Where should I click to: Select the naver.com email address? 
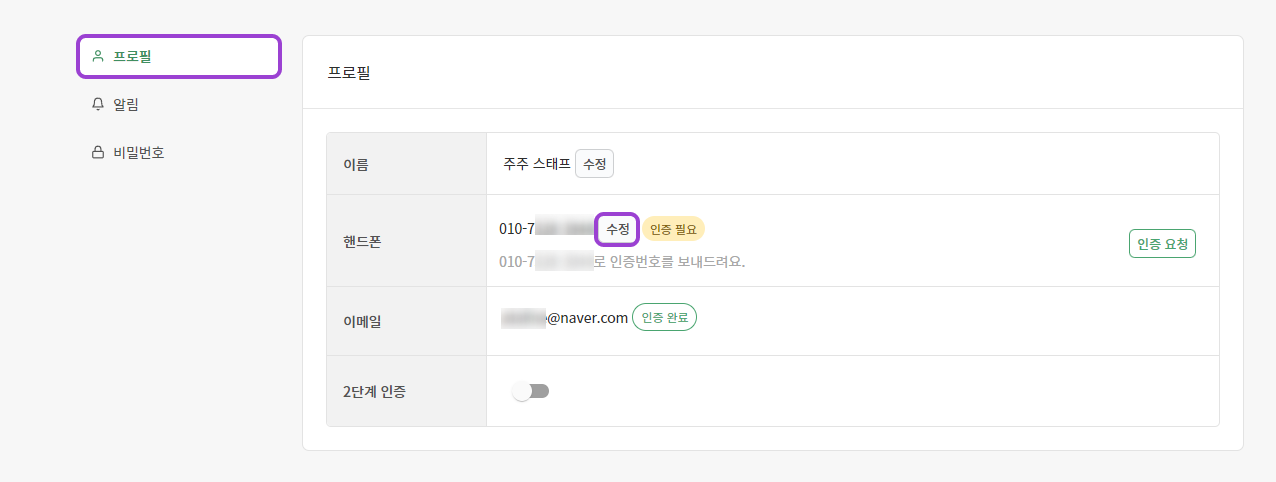[565, 318]
